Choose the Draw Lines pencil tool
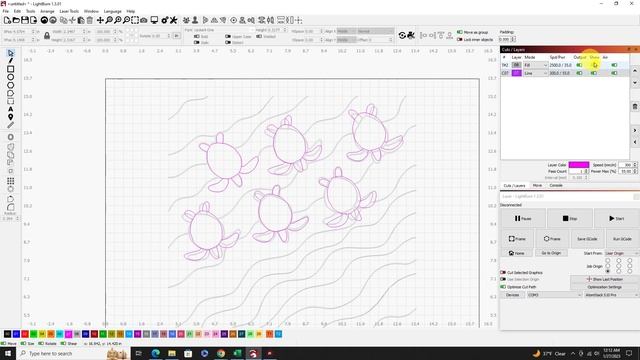The height and width of the screenshot is (360, 640). pos(11,61)
